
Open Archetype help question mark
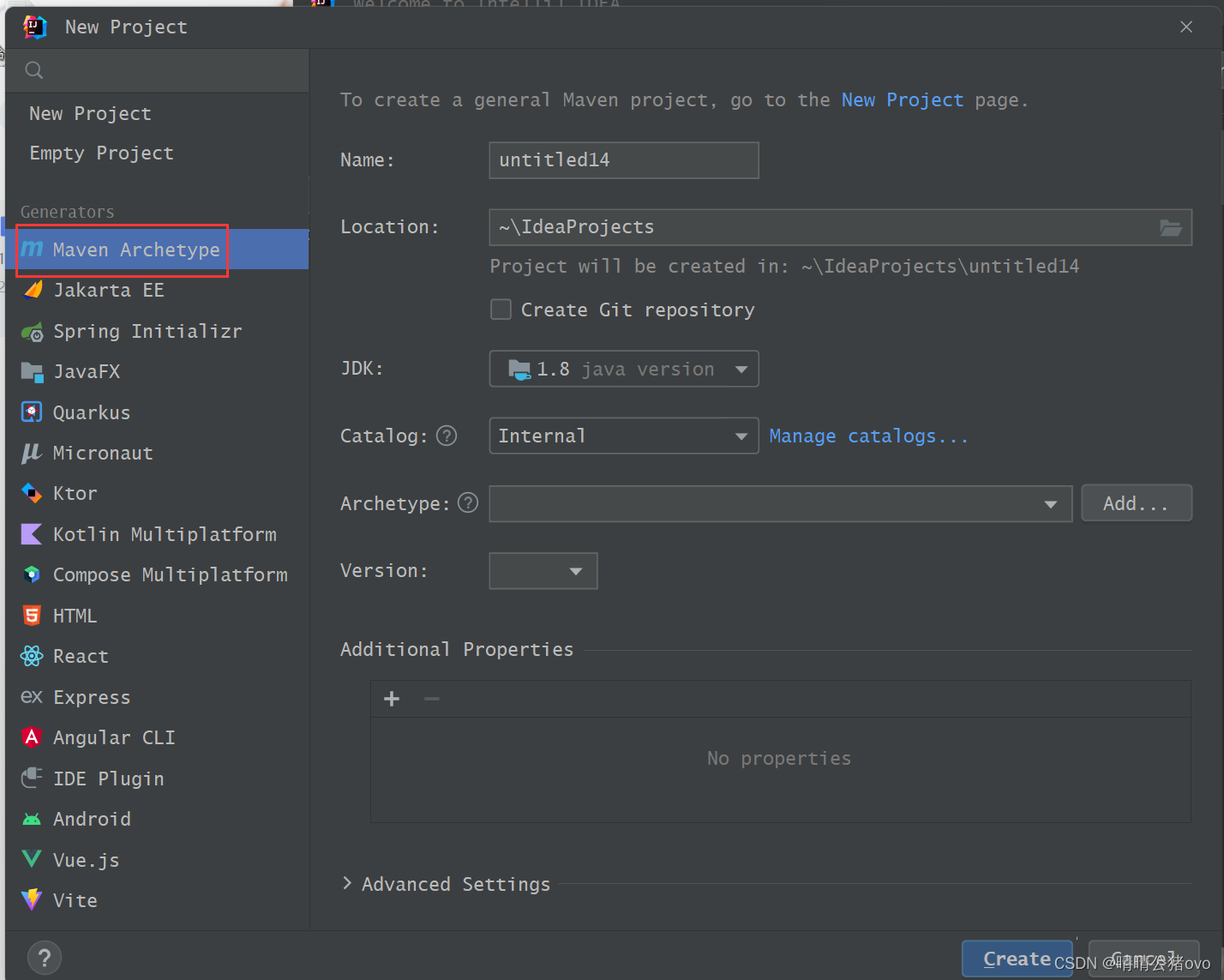468,502
